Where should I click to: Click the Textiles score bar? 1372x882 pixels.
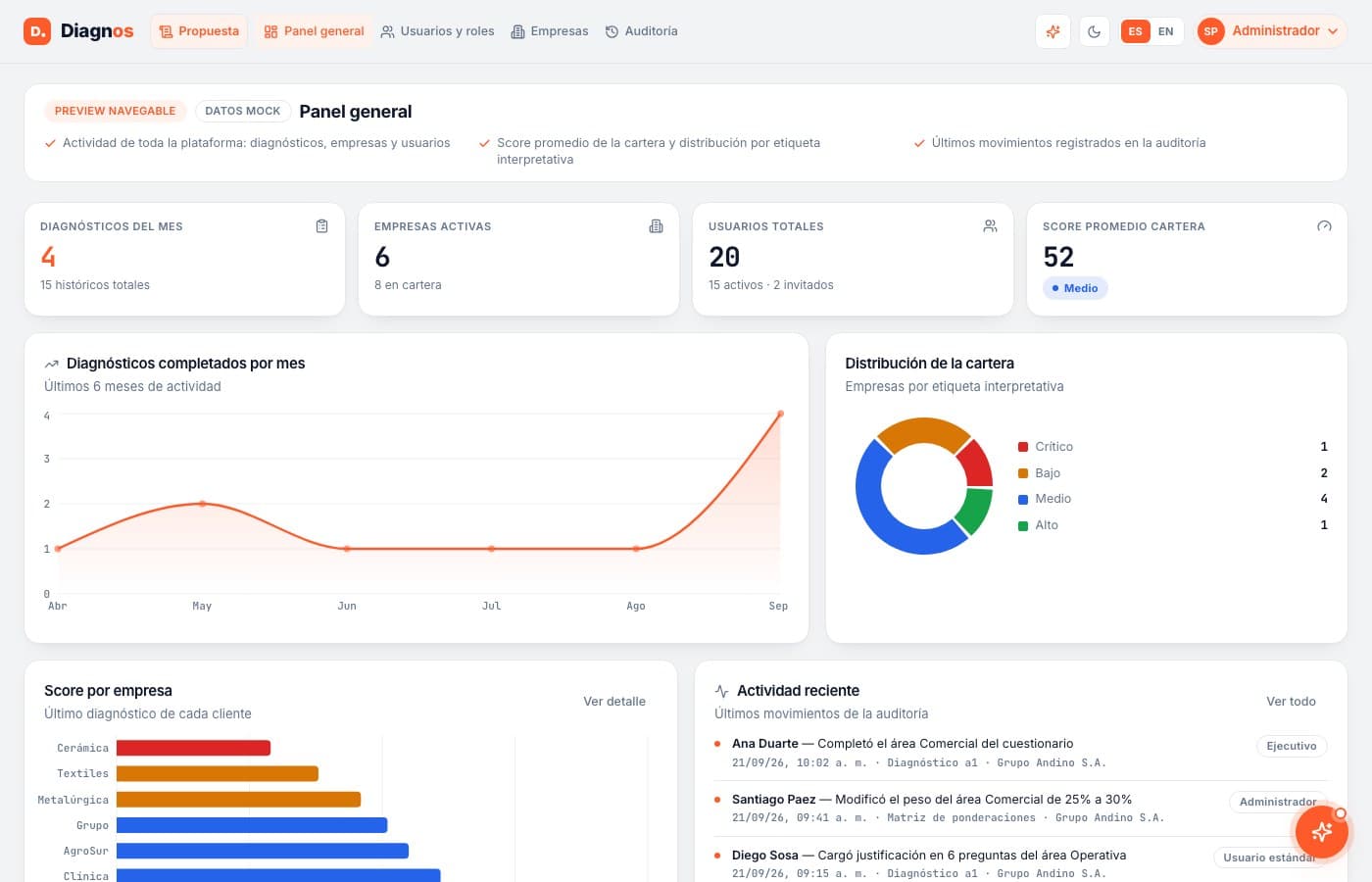tap(218, 773)
